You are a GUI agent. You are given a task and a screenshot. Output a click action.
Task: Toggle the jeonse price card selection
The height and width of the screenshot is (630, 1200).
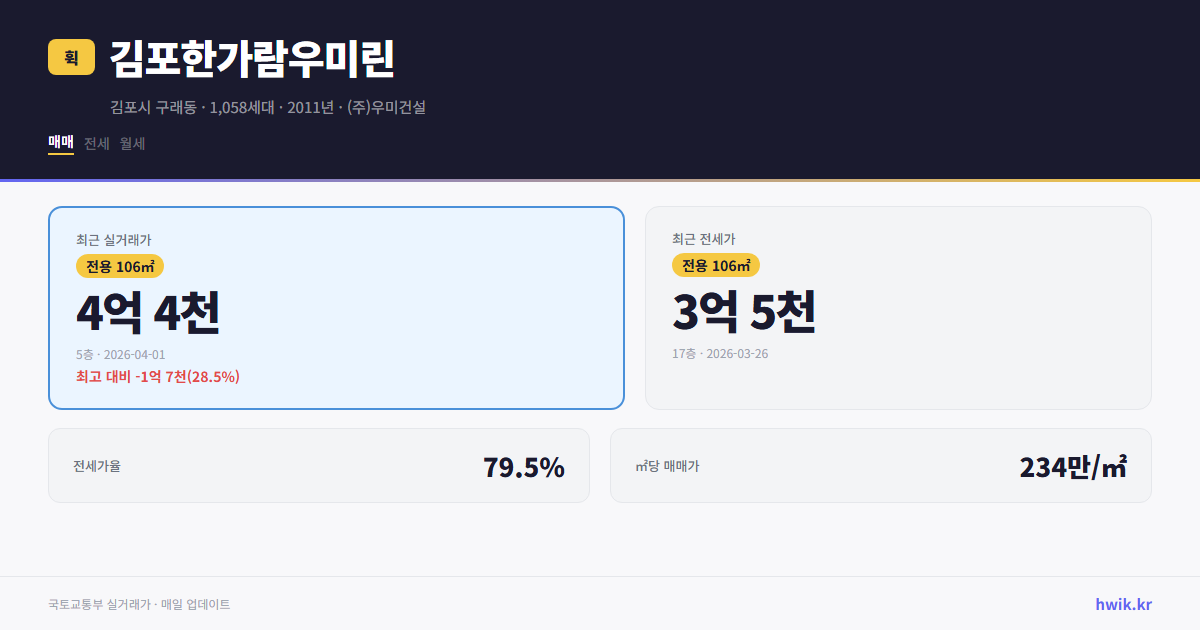(898, 307)
